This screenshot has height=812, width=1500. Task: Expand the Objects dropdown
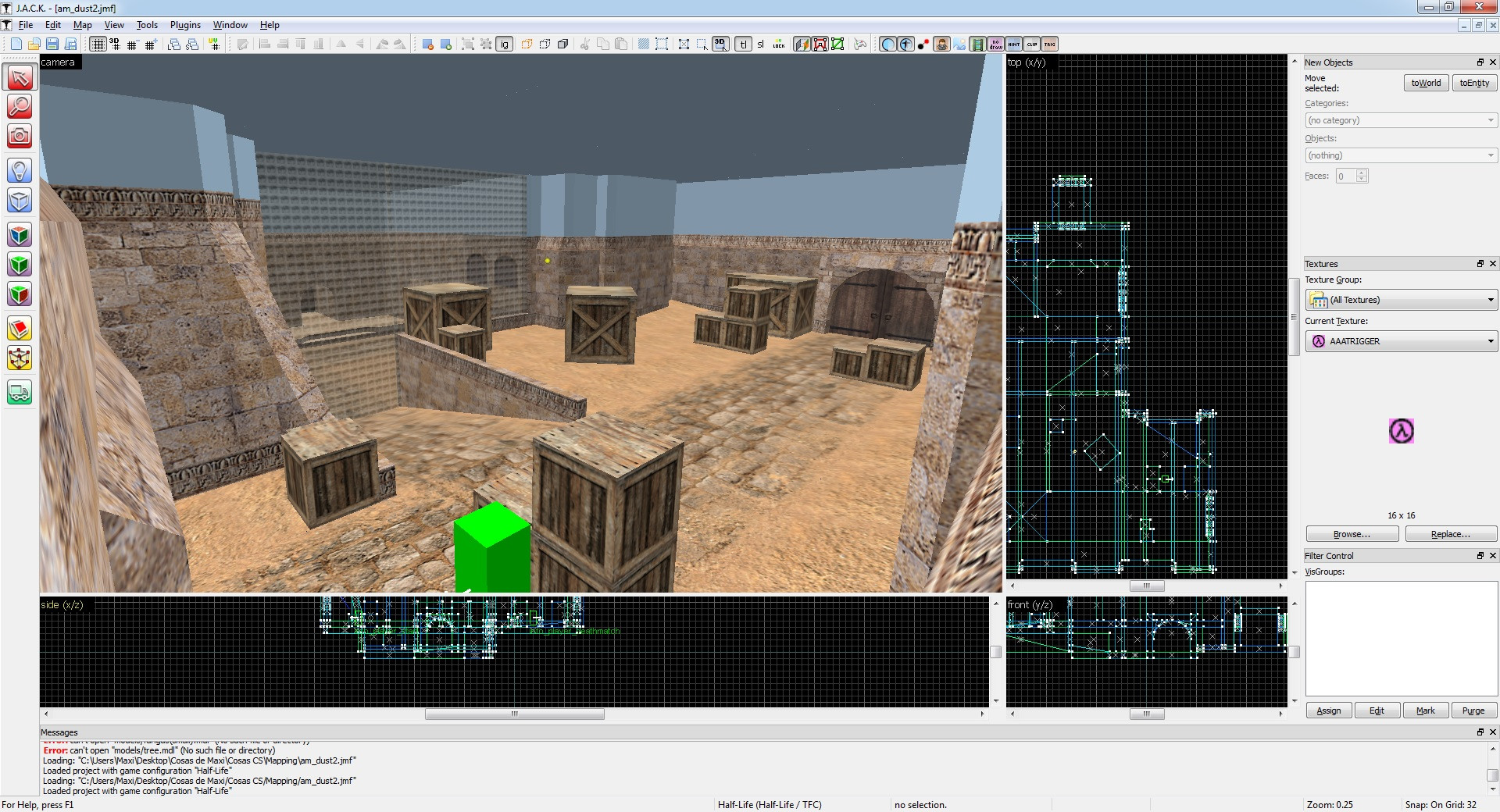click(x=1402, y=155)
